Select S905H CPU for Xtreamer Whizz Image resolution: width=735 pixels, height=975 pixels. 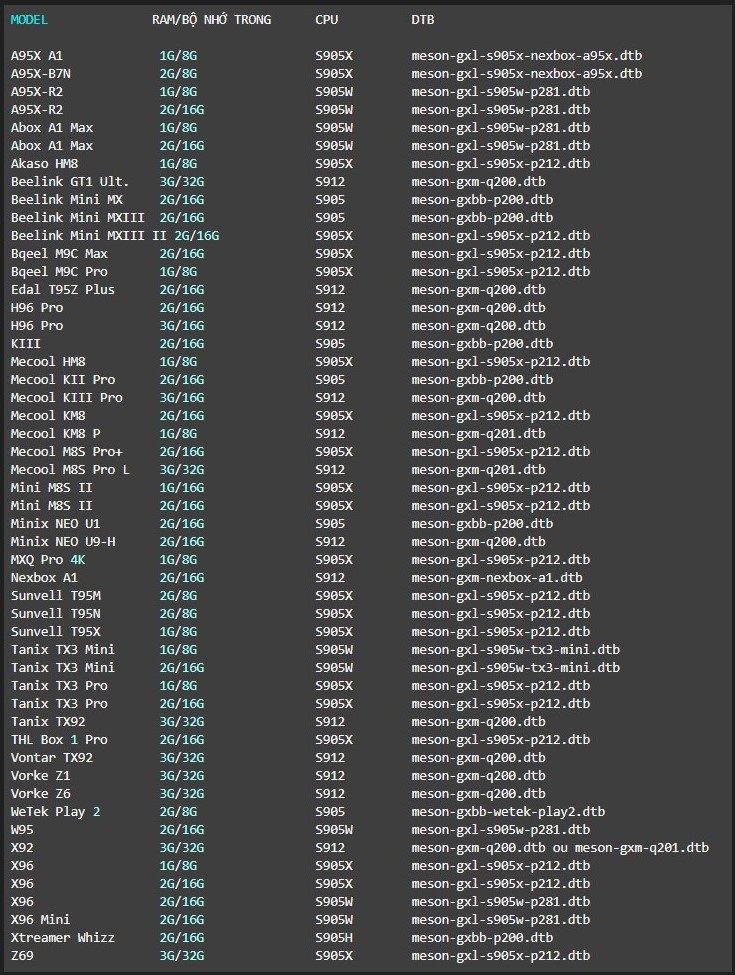pos(334,938)
